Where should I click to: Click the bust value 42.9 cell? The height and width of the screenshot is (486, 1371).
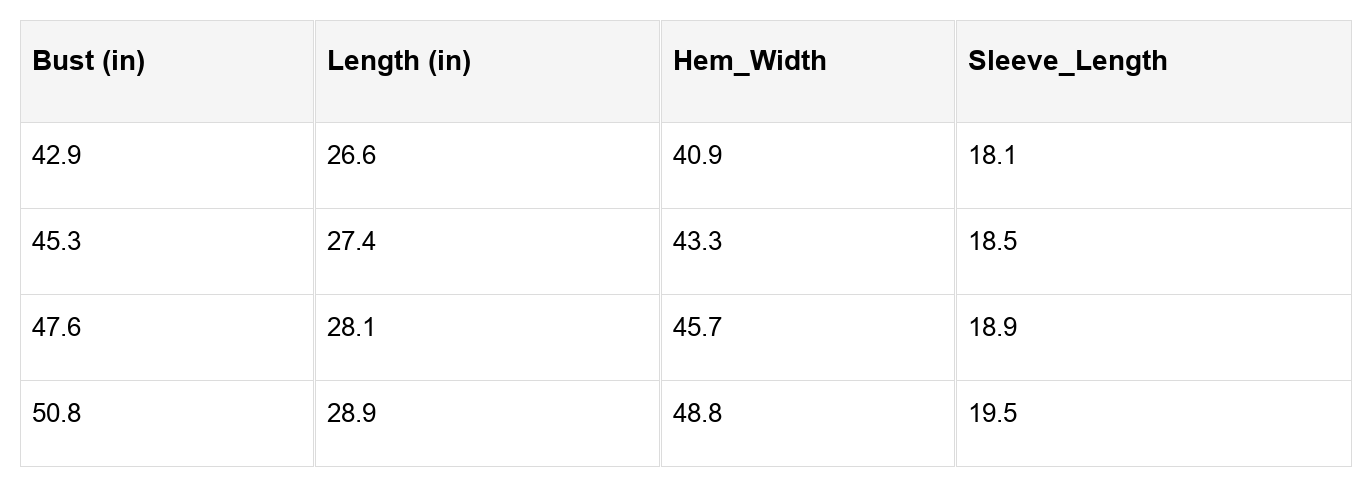coord(56,156)
